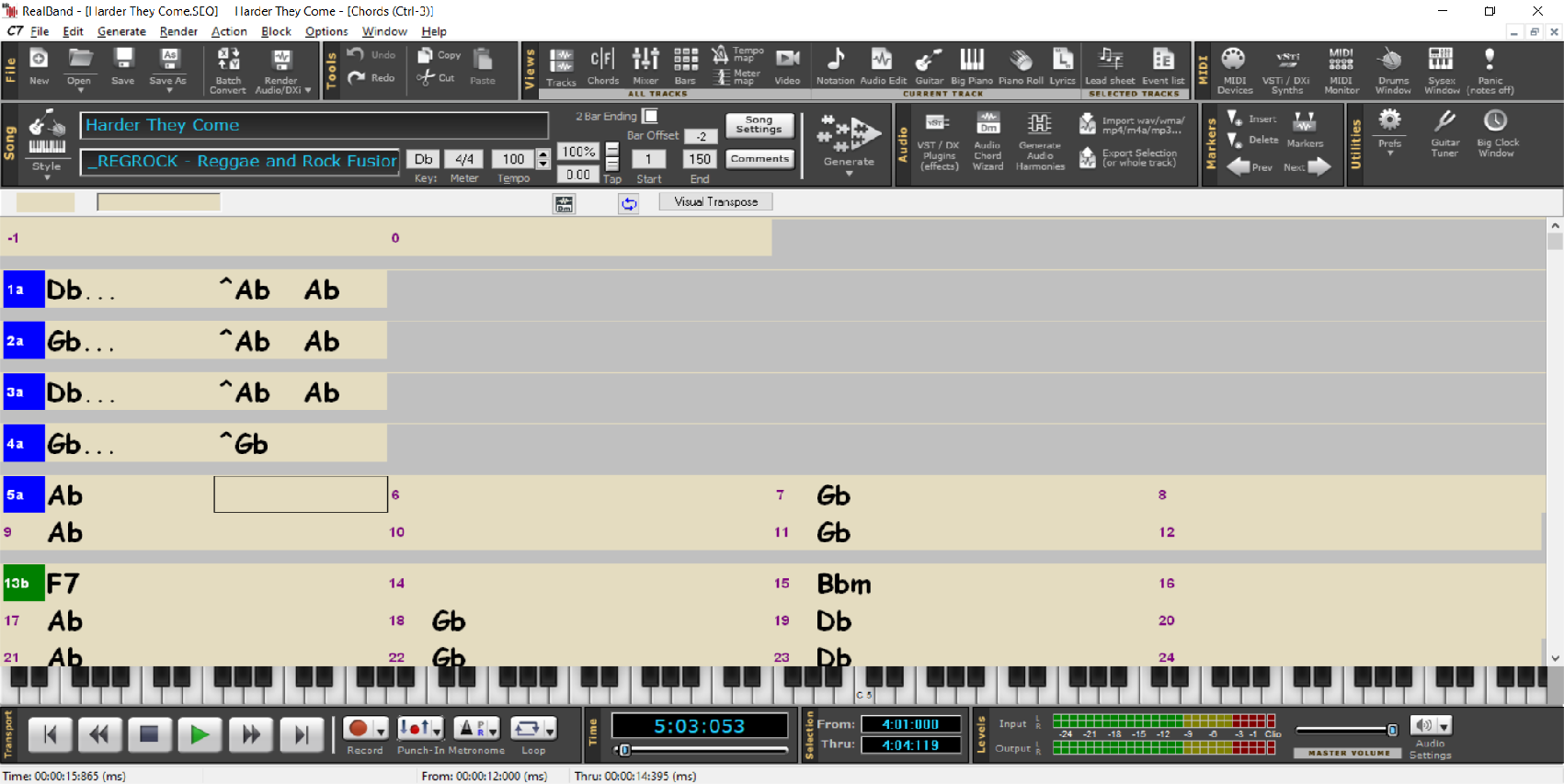Select the Ab chord in bar 5a

point(65,495)
